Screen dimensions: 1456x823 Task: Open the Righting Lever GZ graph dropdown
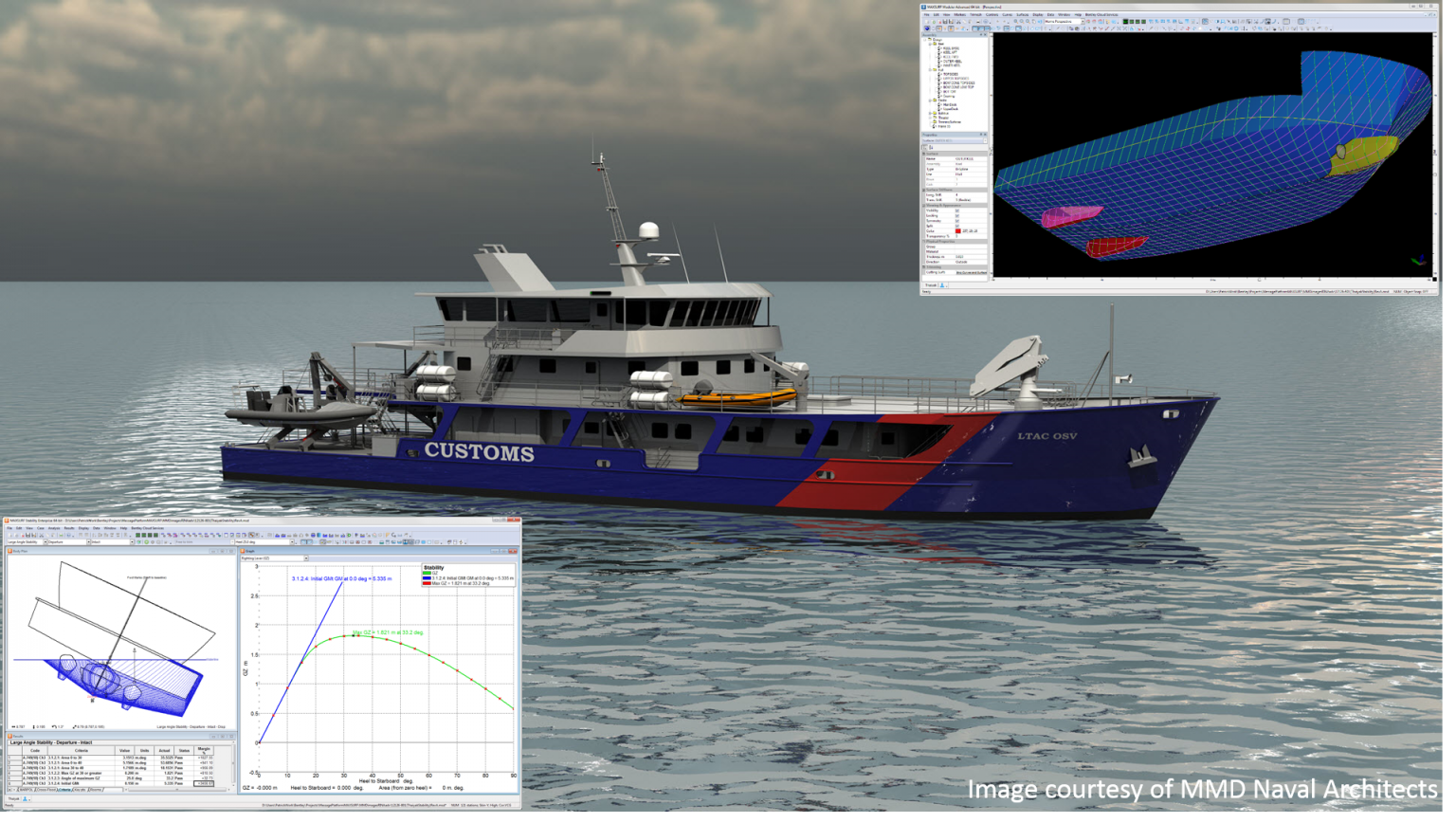(305, 558)
